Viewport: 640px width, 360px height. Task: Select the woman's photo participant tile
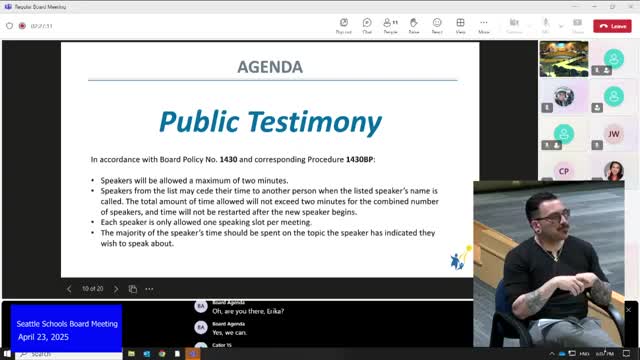click(x=613, y=171)
